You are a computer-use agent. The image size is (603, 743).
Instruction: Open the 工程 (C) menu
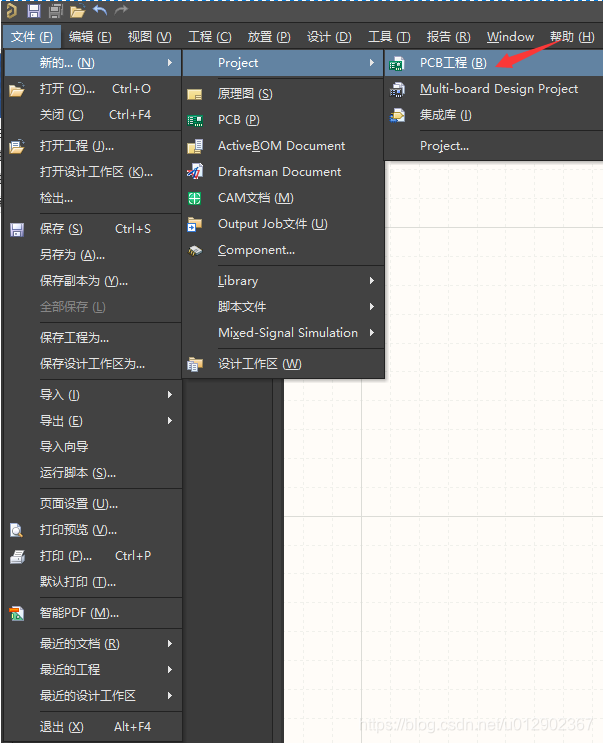pos(209,36)
